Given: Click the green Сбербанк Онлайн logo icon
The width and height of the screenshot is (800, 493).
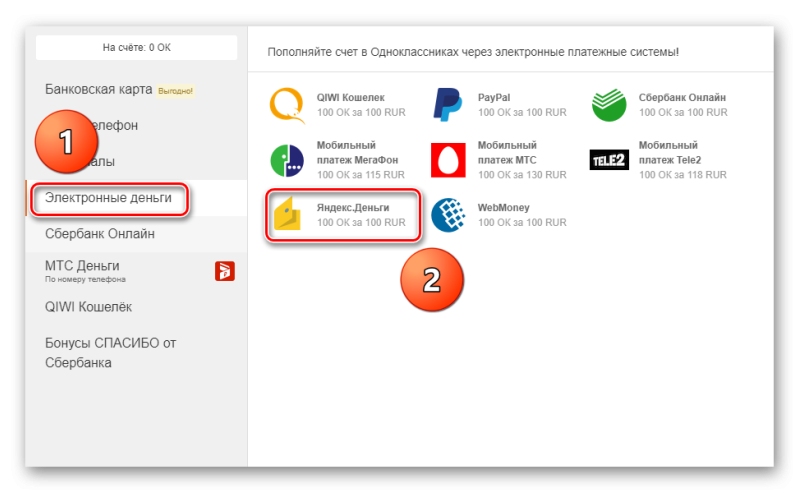Looking at the screenshot, I should click(609, 105).
